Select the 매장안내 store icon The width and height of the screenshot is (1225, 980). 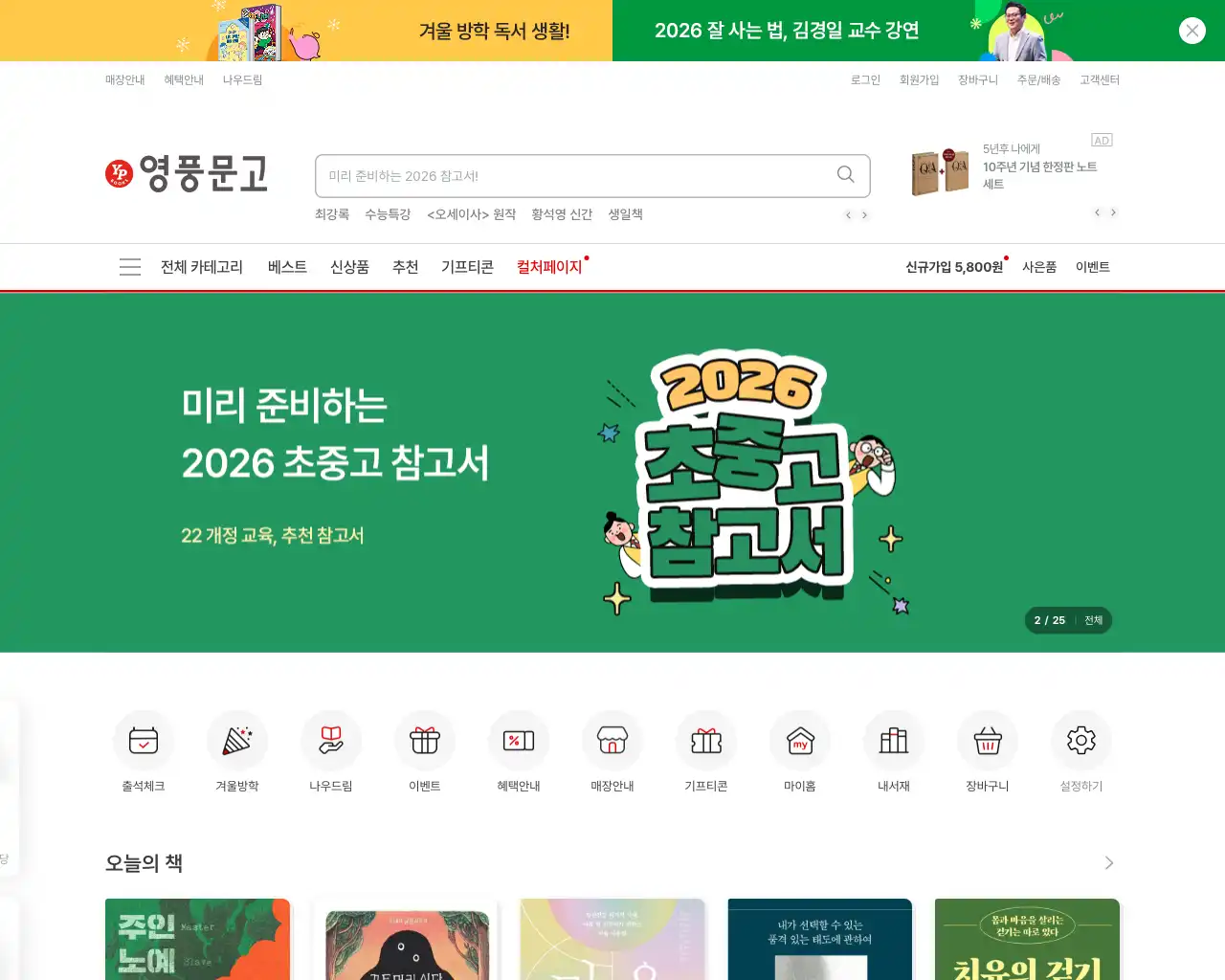[x=612, y=740]
